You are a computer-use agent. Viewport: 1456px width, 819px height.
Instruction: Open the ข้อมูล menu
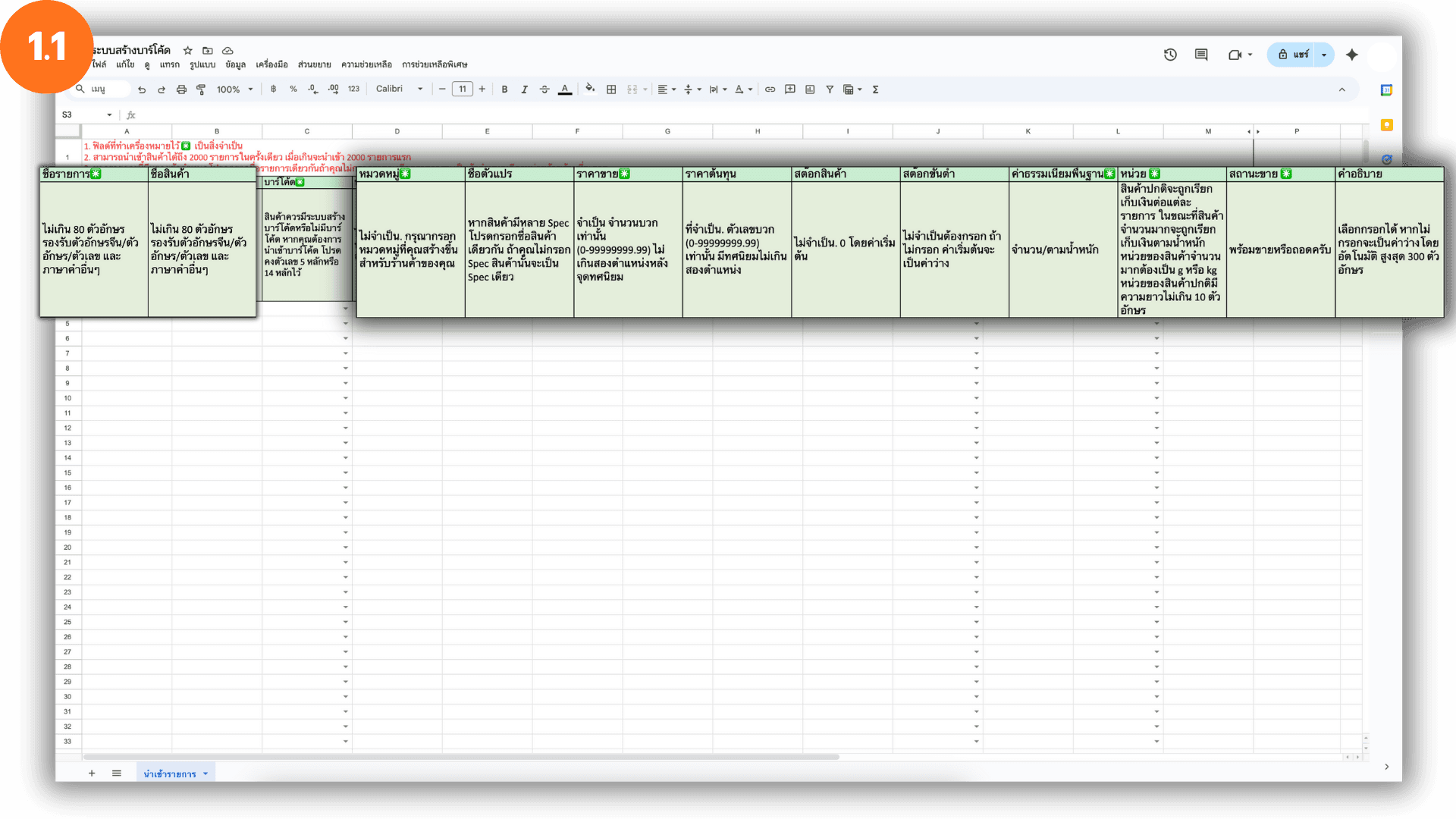coord(235,64)
